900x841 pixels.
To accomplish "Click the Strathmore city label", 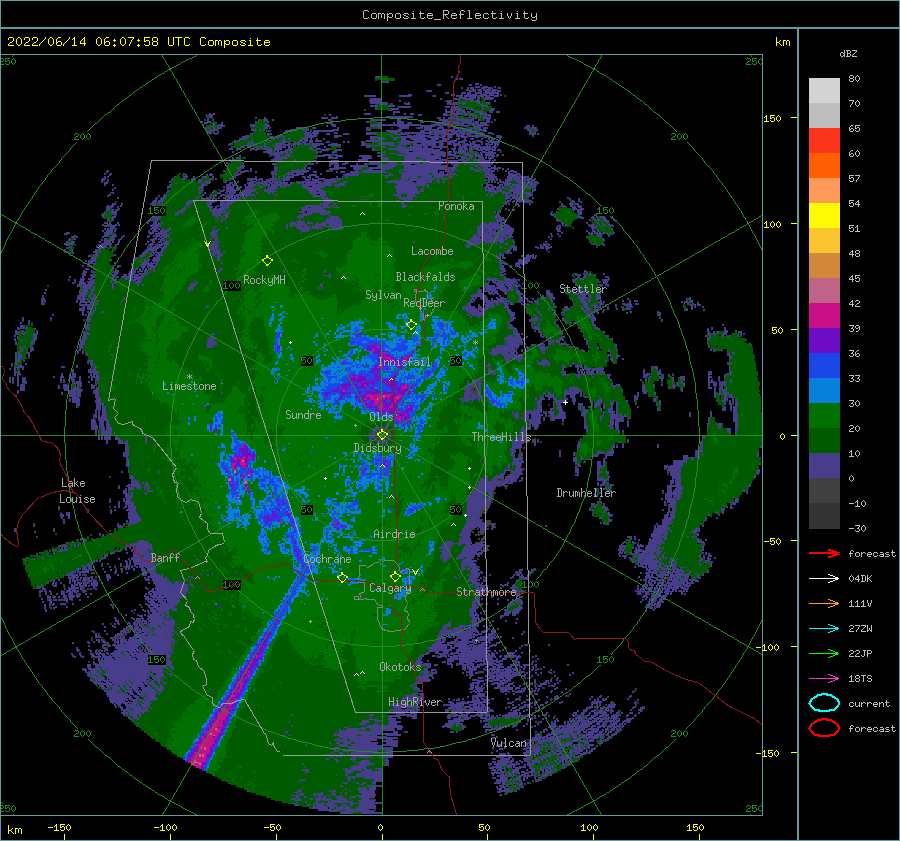I will coord(486,592).
